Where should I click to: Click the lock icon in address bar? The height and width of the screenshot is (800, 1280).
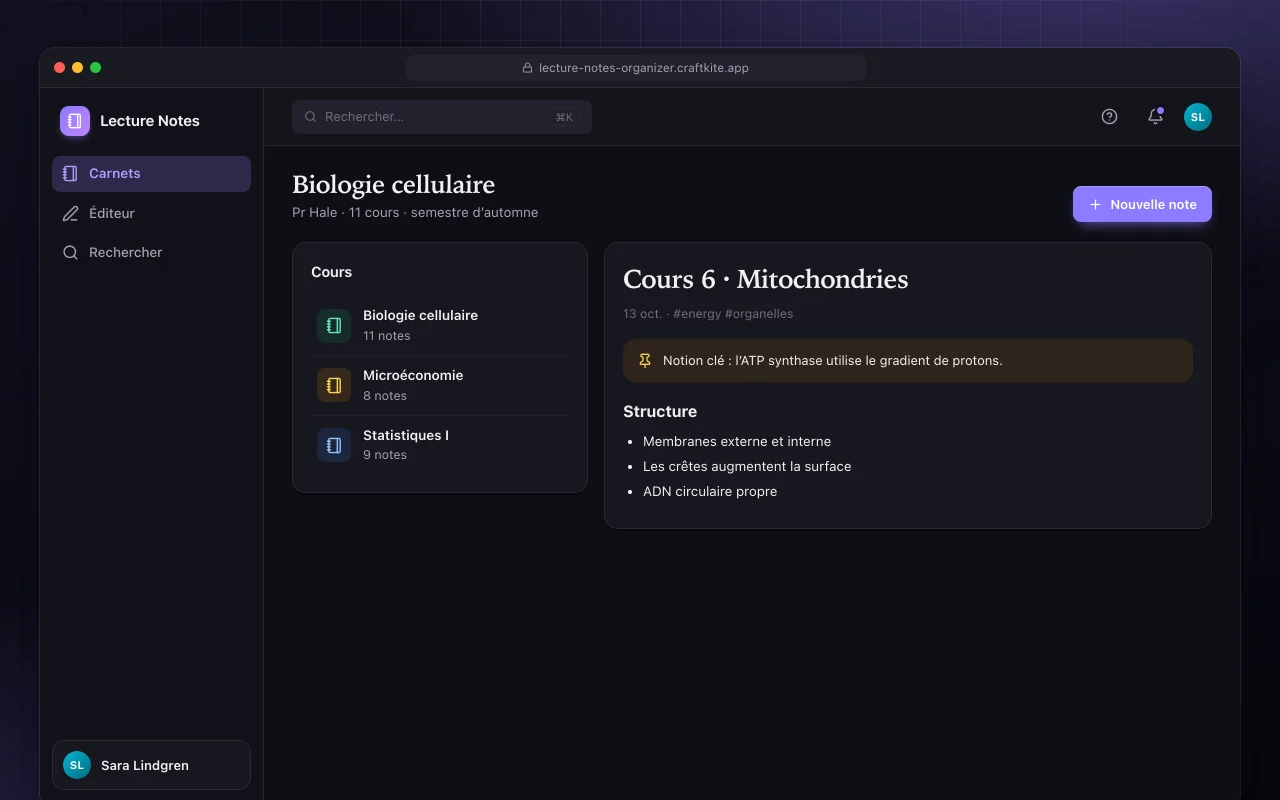[x=527, y=68]
